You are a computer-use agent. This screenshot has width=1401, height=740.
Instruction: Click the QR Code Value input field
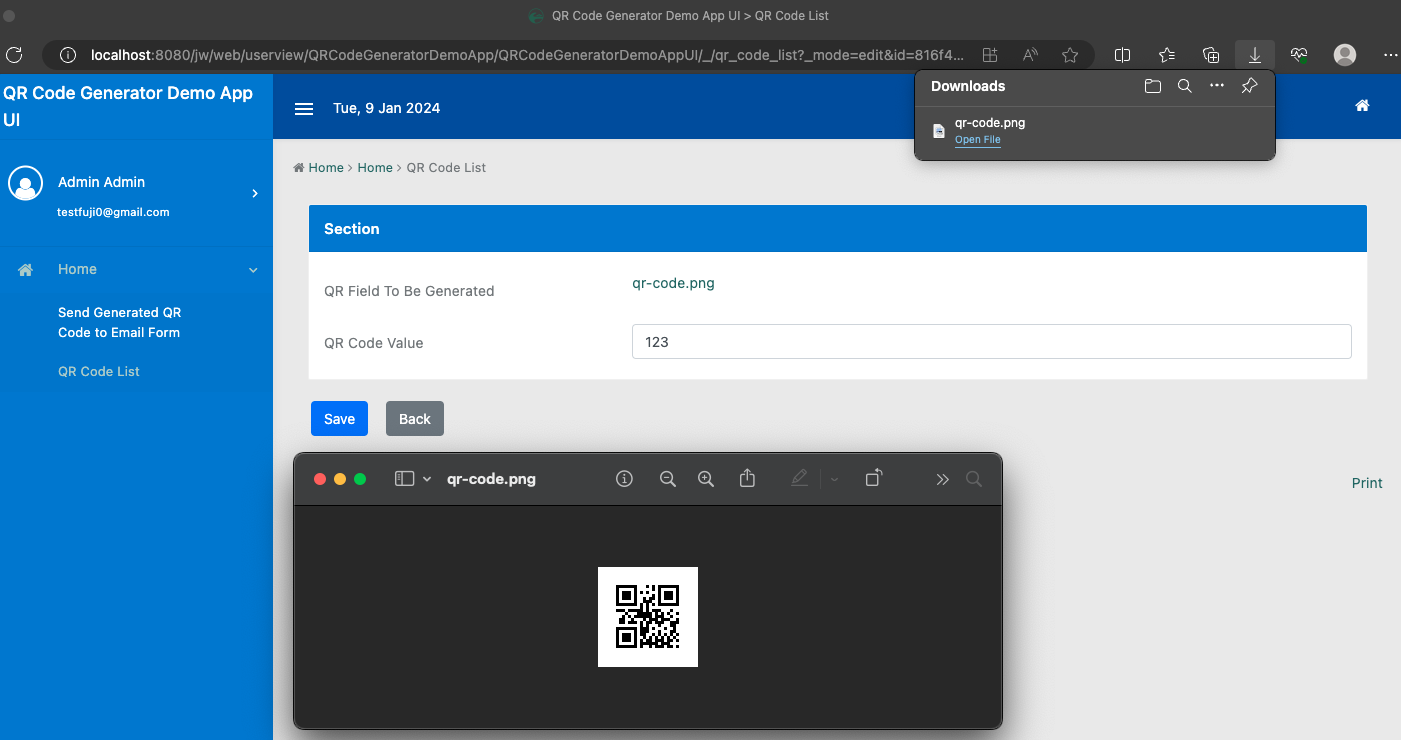point(992,341)
